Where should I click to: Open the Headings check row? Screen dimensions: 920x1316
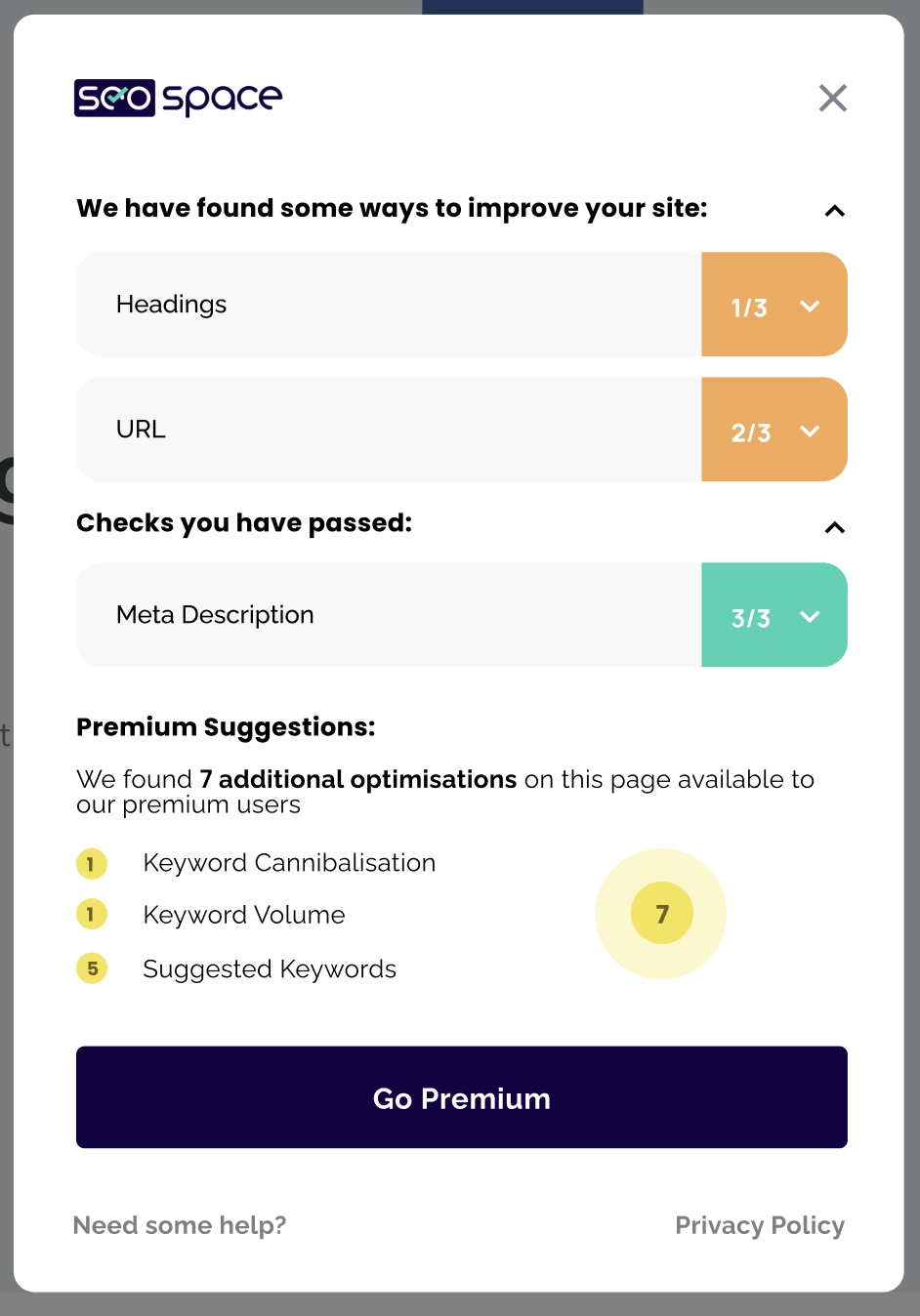[x=462, y=305]
